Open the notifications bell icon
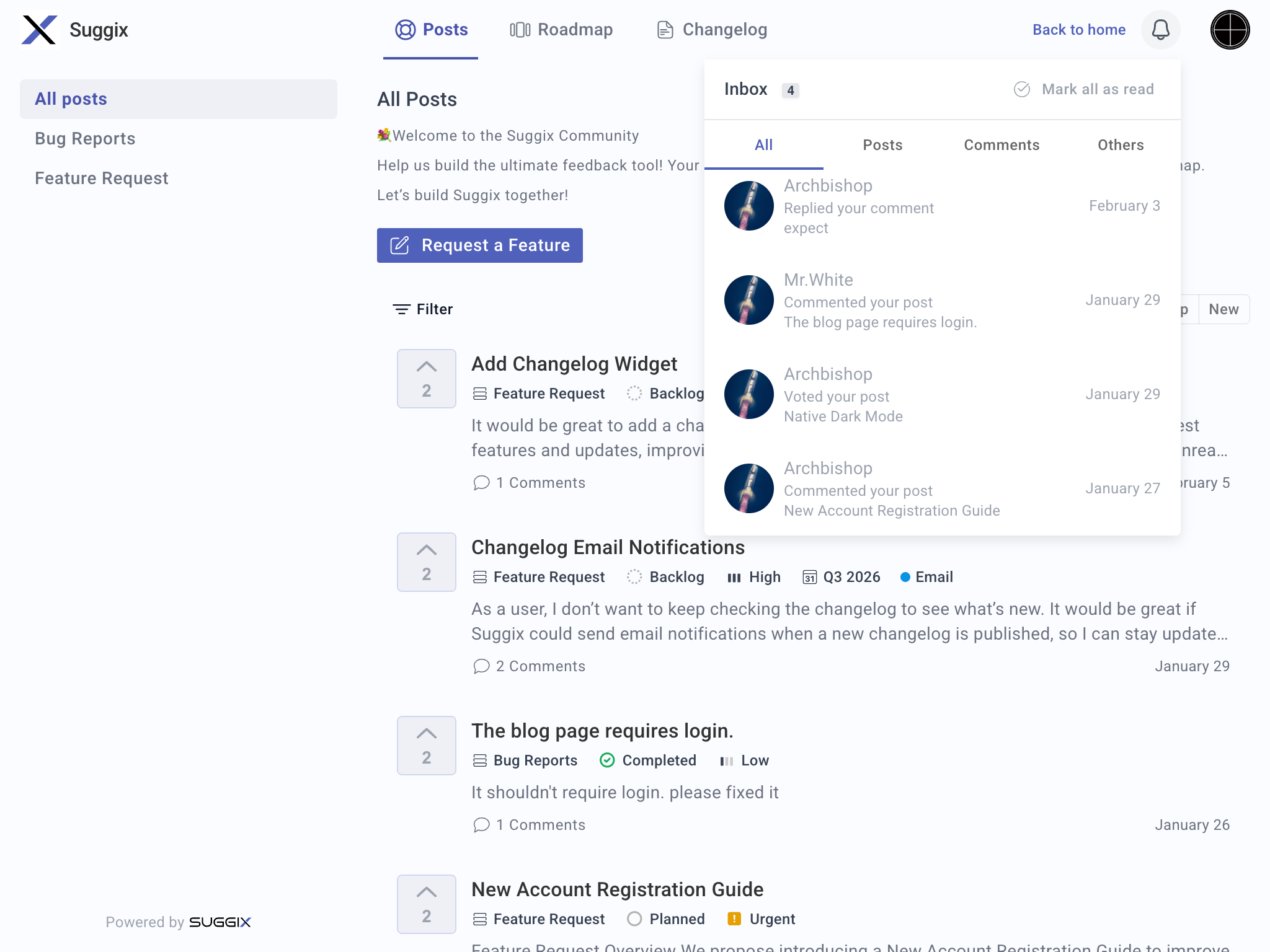The width and height of the screenshot is (1270, 952). (x=1160, y=30)
